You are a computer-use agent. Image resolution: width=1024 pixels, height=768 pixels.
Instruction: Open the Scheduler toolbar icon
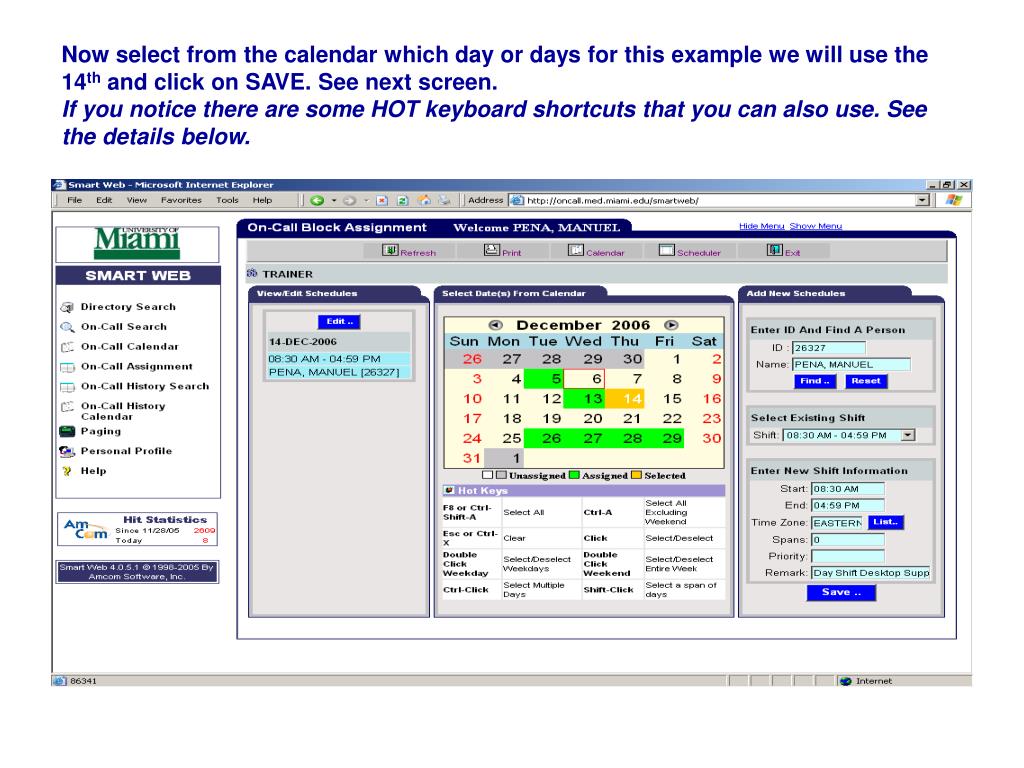point(667,250)
